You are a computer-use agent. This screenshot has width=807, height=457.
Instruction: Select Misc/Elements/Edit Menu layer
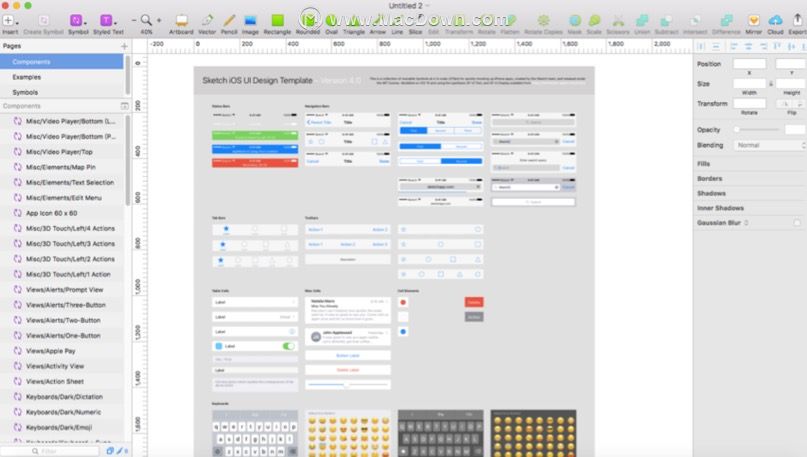coord(64,198)
